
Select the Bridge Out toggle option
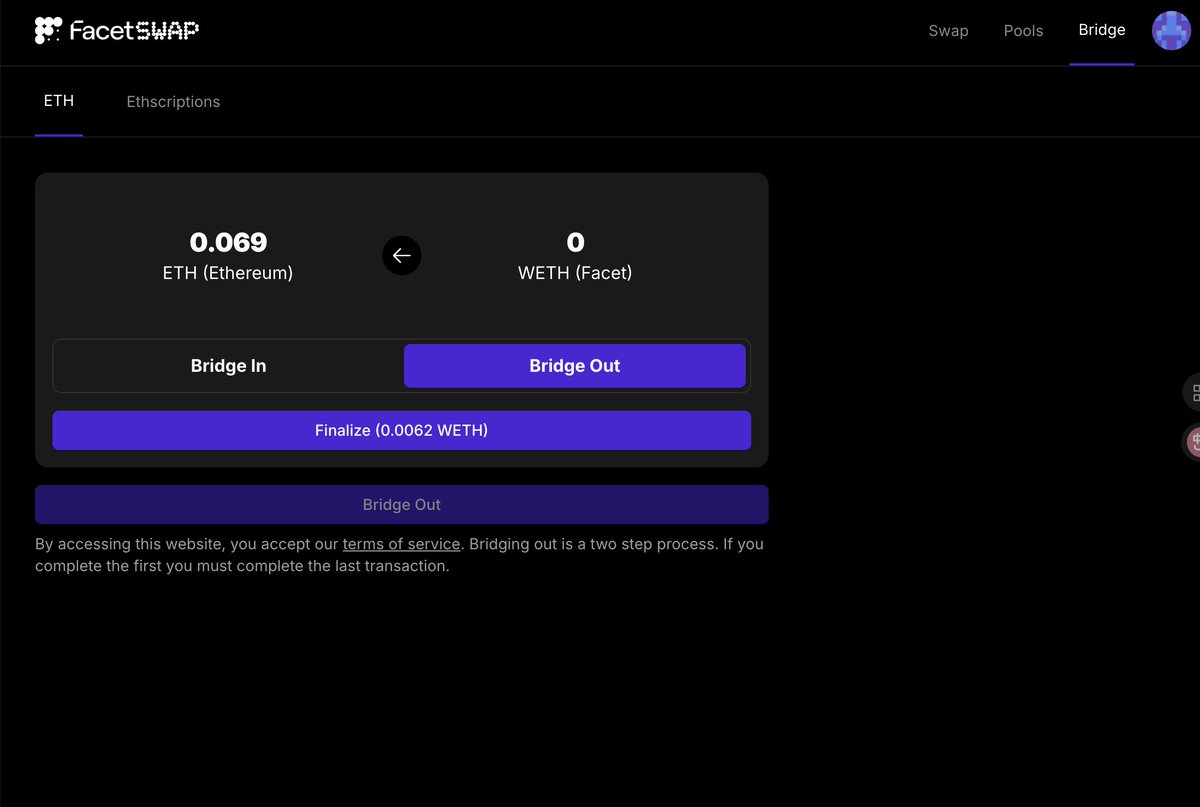coord(575,366)
